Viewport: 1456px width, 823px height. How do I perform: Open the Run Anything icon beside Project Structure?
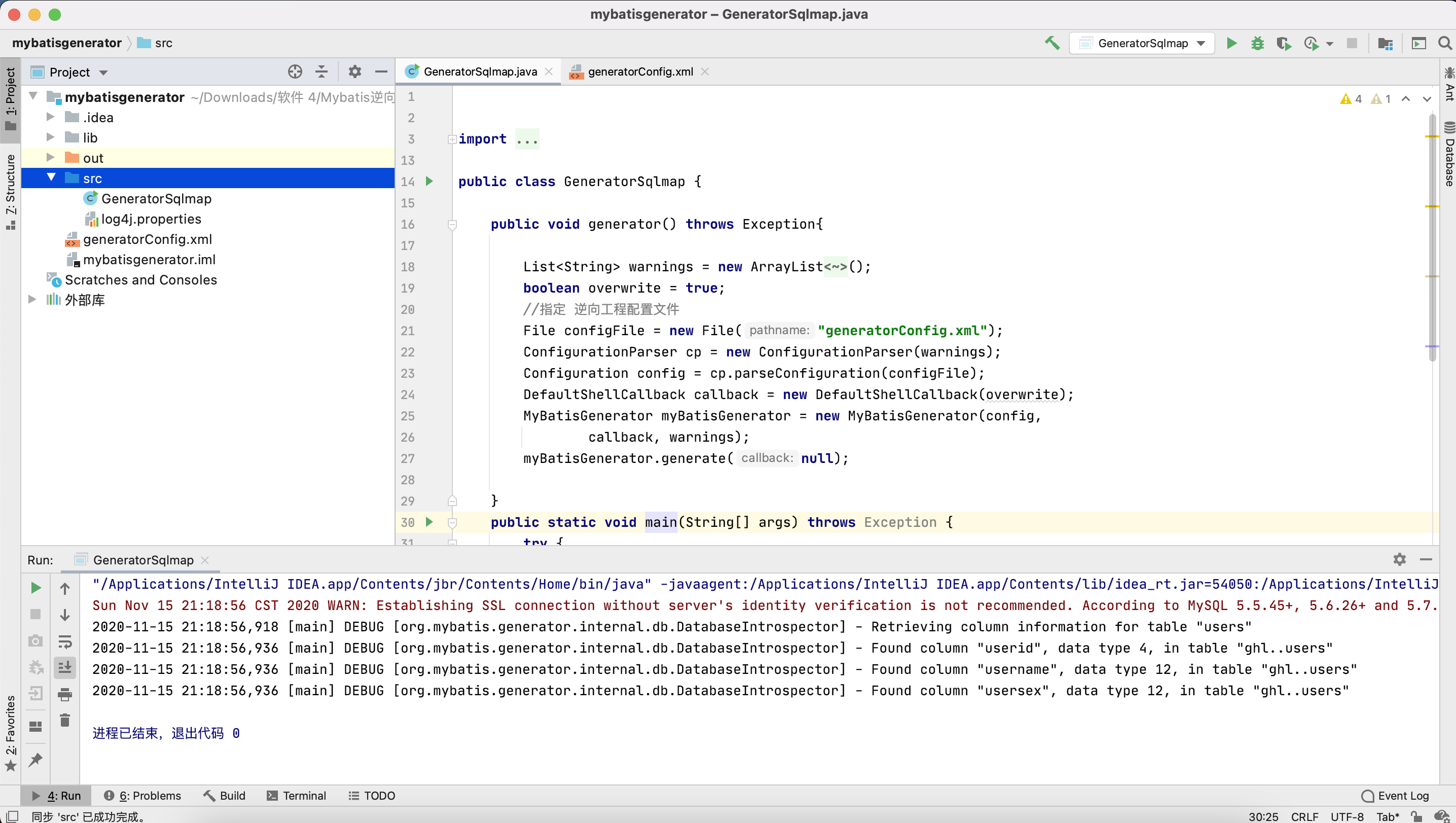click(x=1418, y=44)
